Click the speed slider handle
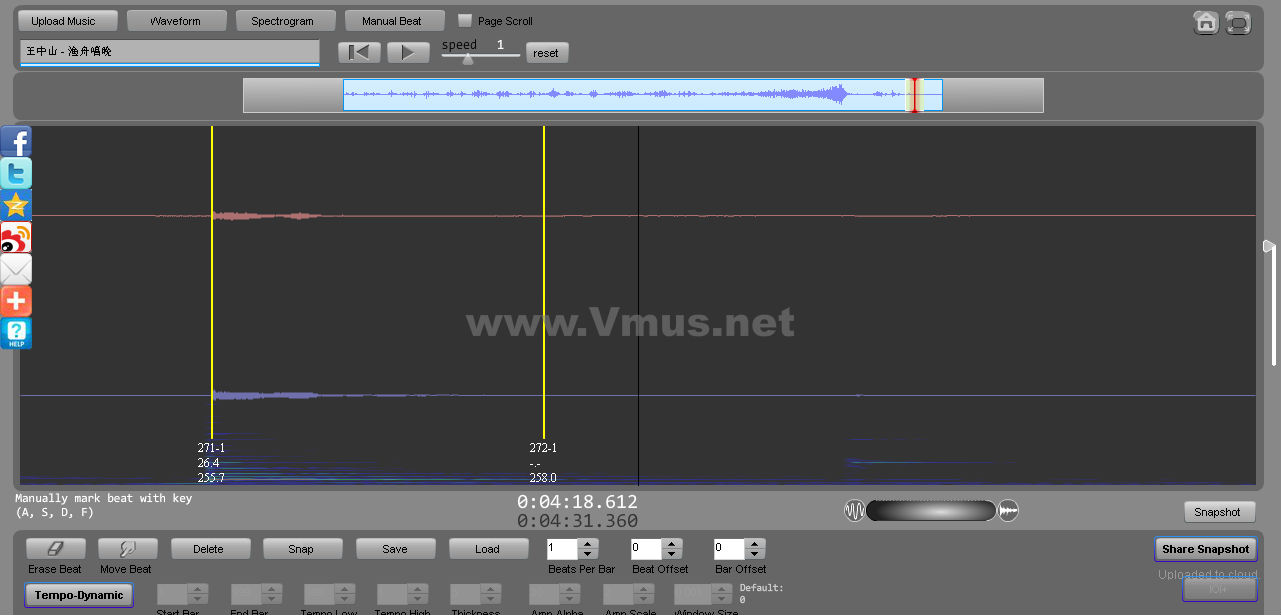Screen dimensions: 1281x615 [467, 59]
